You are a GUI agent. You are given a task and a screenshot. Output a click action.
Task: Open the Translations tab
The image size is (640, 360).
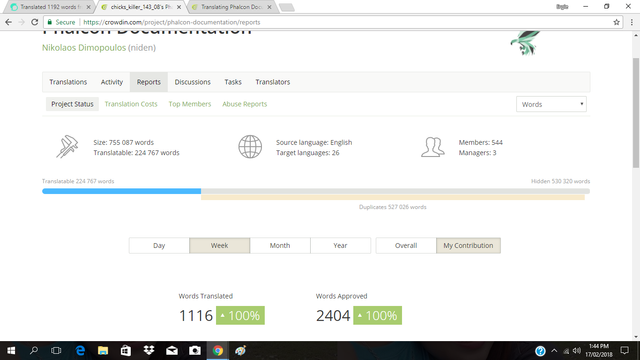coord(68,82)
